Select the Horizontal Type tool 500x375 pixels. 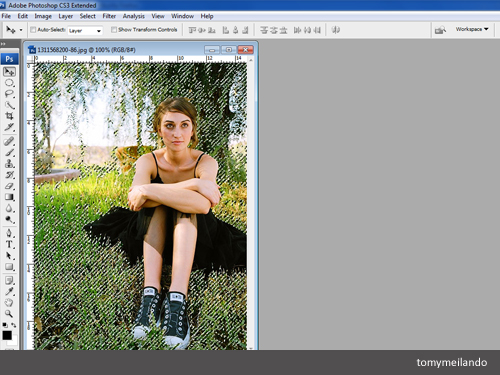[x=9, y=245]
